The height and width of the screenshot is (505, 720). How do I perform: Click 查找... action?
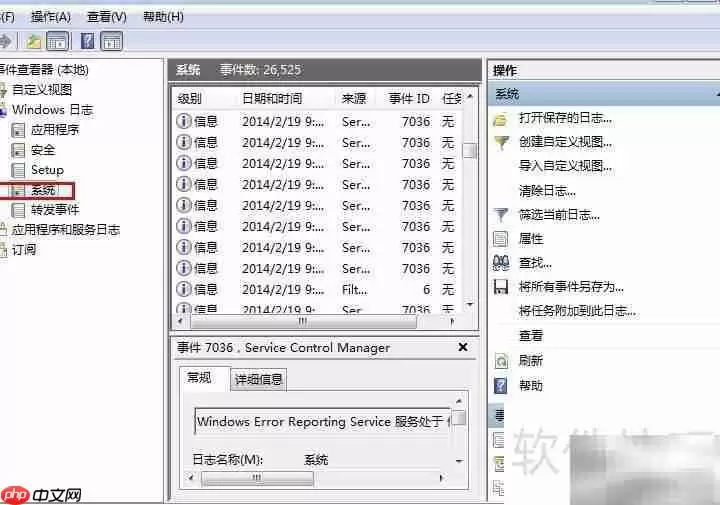tap(535, 263)
